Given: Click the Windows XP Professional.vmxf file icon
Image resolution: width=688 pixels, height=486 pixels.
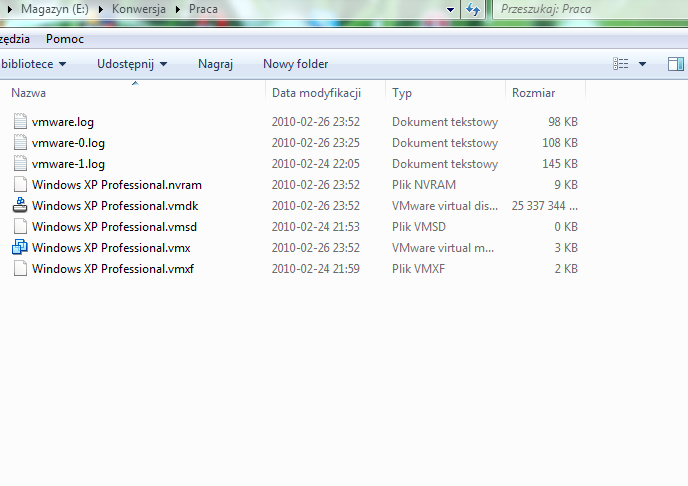Looking at the screenshot, I should click(x=20, y=268).
